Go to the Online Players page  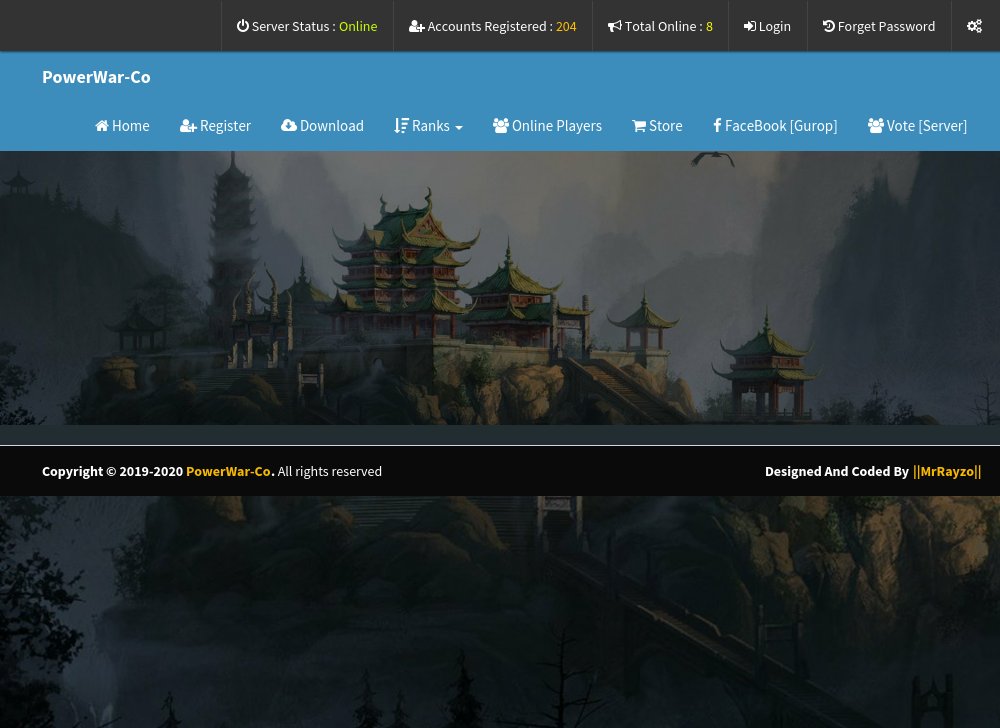556,126
